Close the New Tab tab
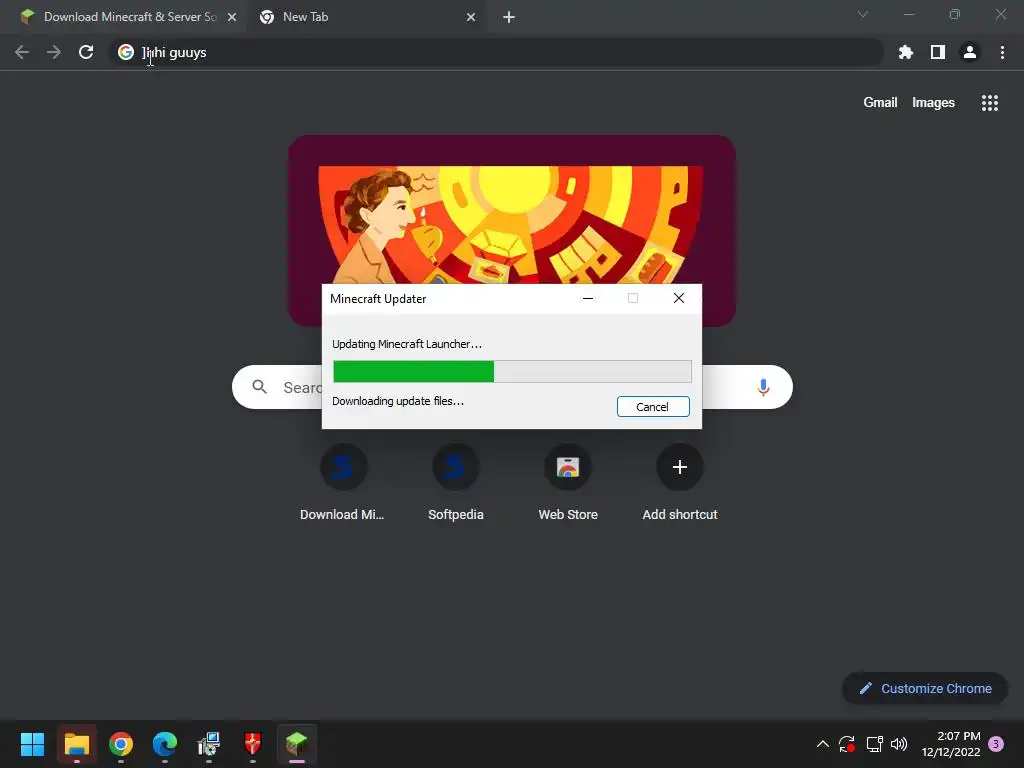 pyautogui.click(x=471, y=17)
